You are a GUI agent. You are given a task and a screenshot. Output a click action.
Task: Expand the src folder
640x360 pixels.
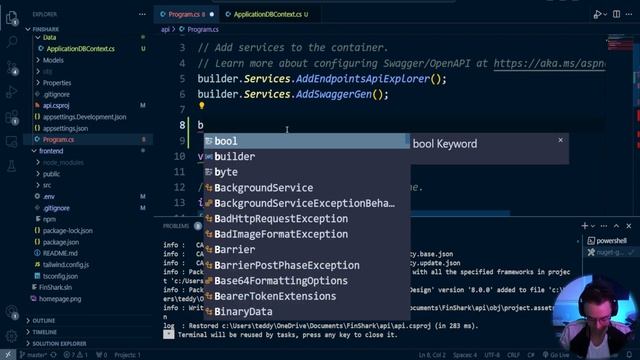click(x=47, y=185)
